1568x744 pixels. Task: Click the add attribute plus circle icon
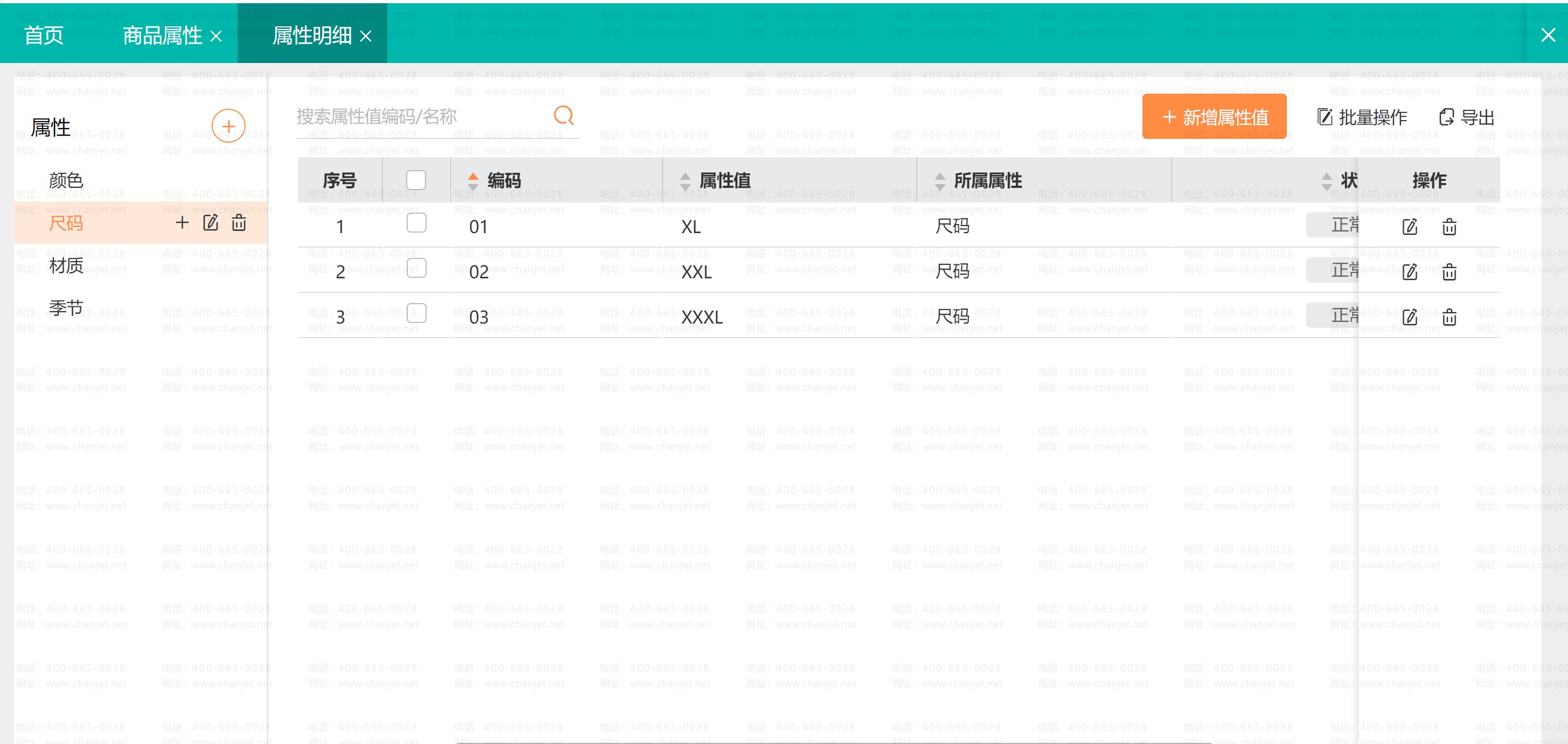coord(228,126)
